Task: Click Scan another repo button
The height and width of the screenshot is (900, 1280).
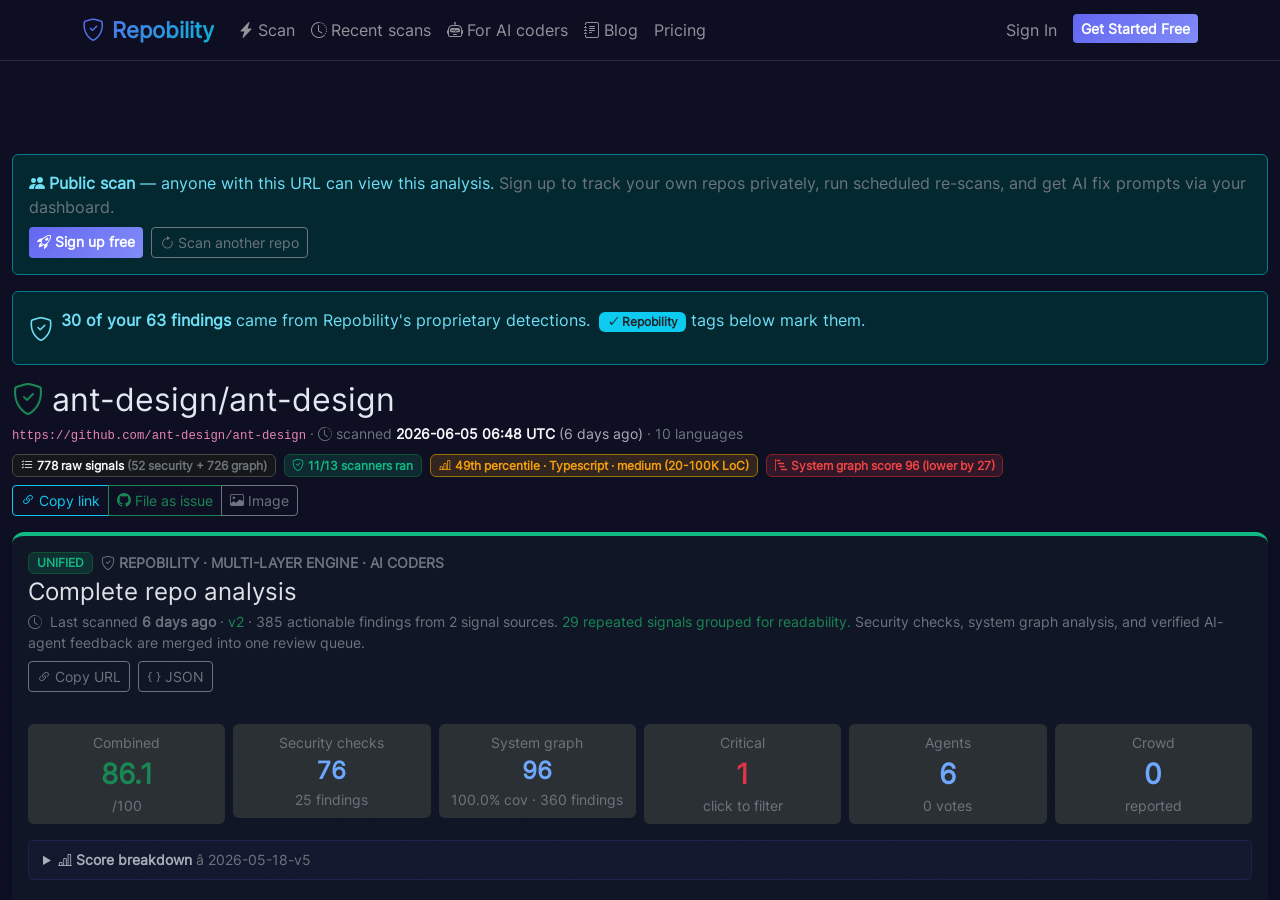Action: pyautogui.click(x=229, y=242)
